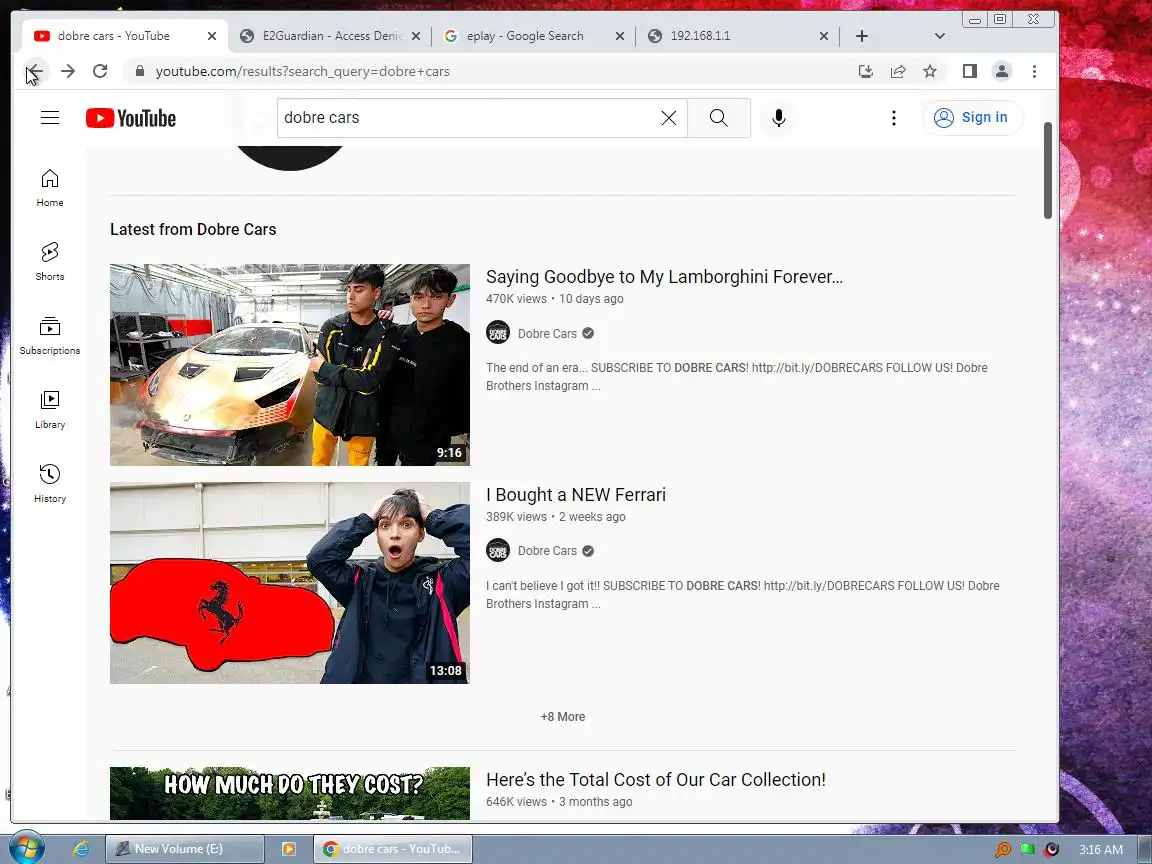The width and height of the screenshot is (1152, 864).
Task: Click the '389K views • 2 weeks ago' text
Action: click(555, 516)
